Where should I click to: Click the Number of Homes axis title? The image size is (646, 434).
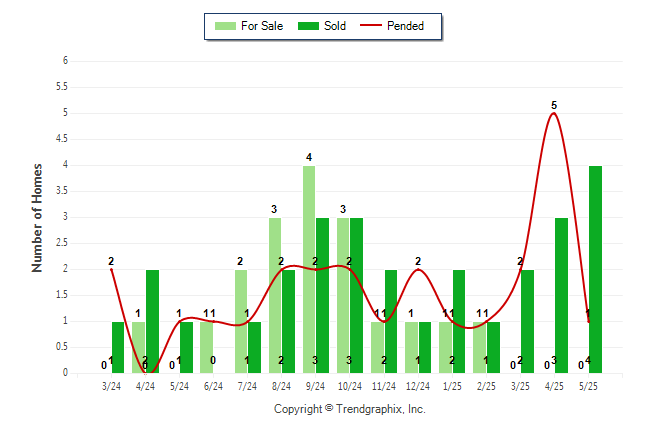click(x=37, y=218)
